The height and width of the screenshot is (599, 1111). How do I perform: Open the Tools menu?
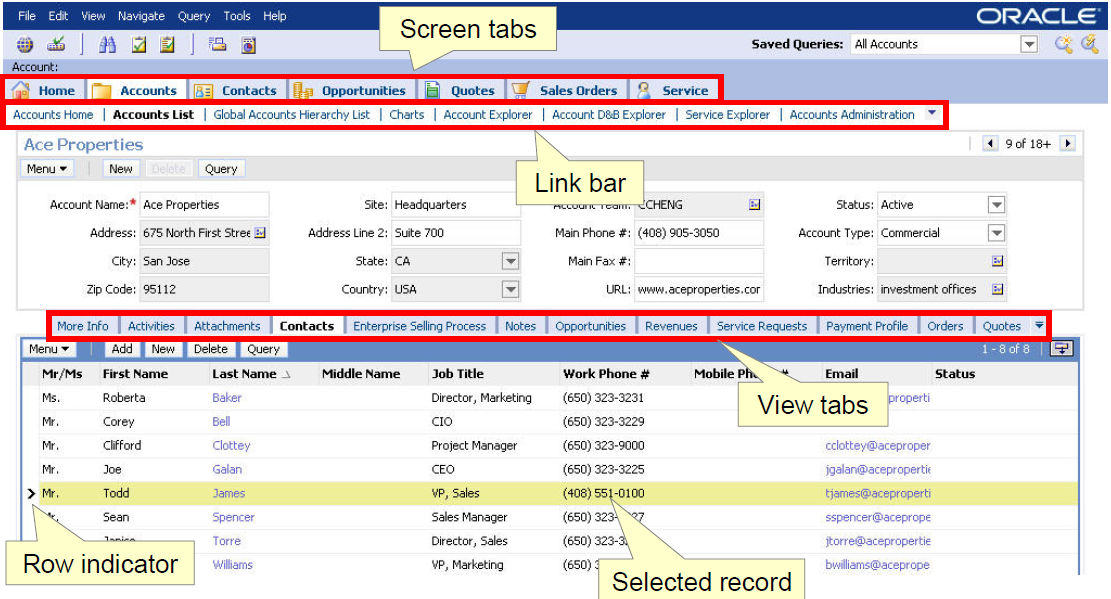click(x=237, y=16)
